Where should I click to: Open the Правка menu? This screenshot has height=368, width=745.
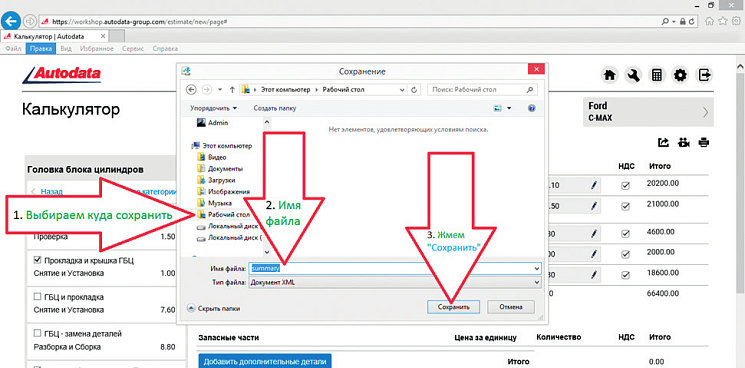point(41,49)
